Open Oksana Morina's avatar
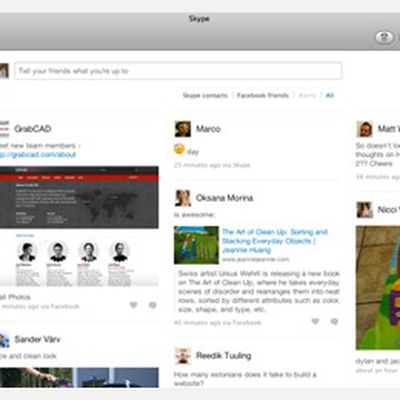400x400 pixels. click(x=183, y=198)
